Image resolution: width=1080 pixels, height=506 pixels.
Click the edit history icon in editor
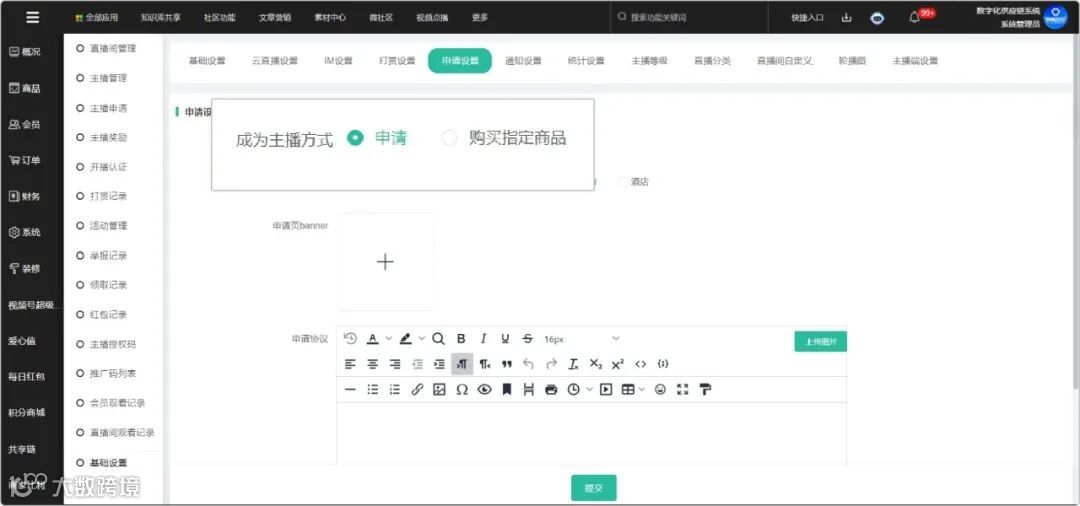[x=350, y=339]
